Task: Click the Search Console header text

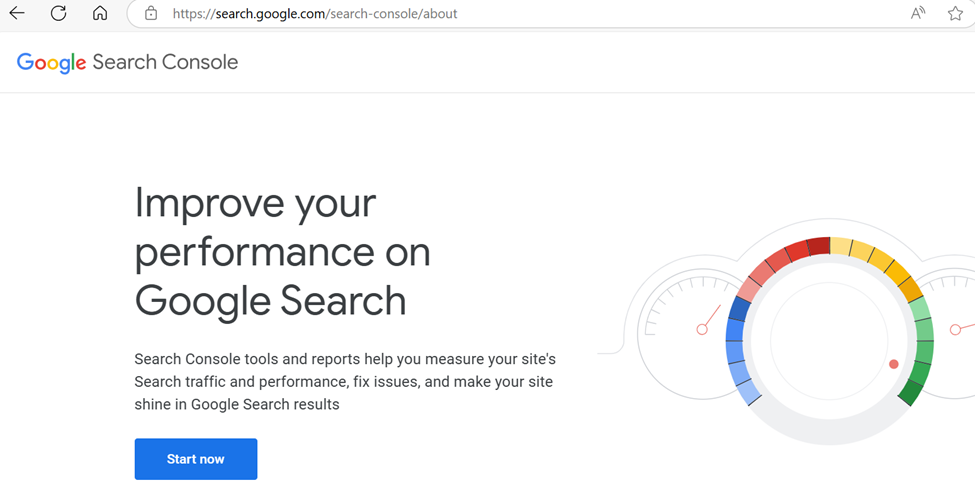Action: (x=165, y=62)
